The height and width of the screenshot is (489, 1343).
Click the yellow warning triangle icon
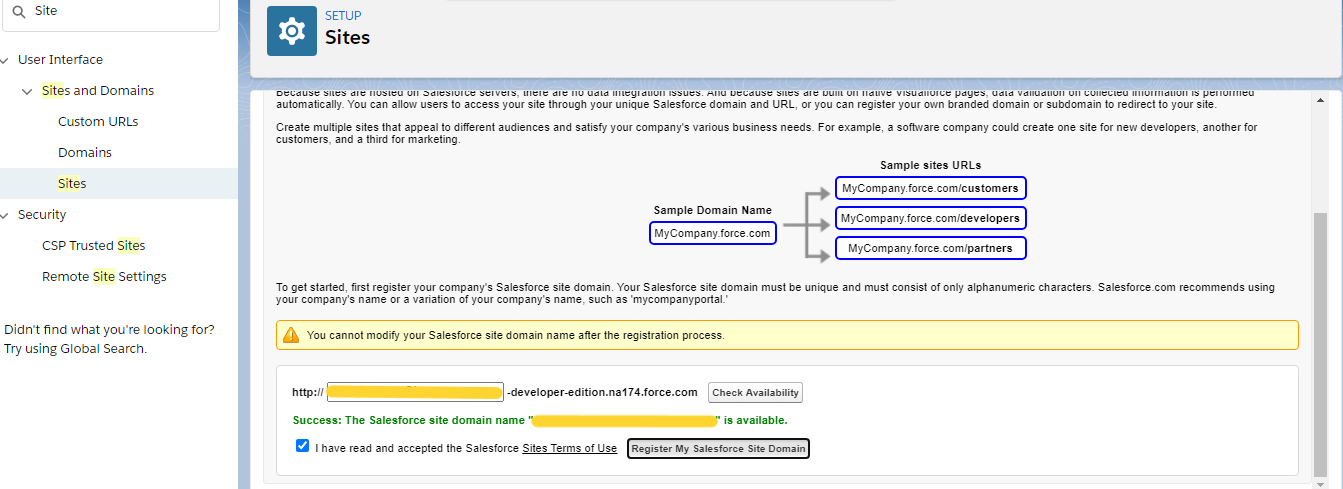291,335
